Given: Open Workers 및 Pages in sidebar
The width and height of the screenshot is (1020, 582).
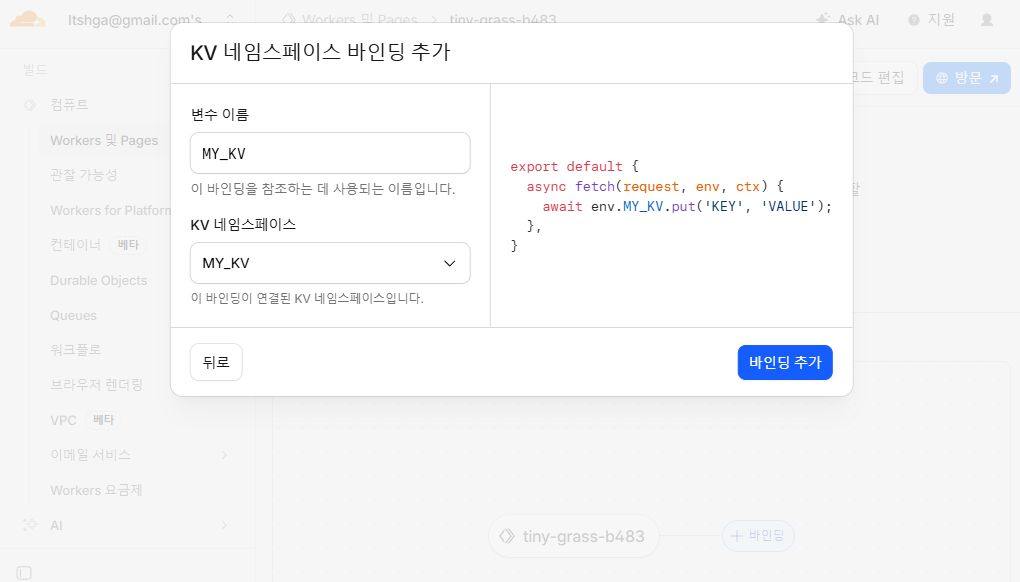Looking at the screenshot, I should (104, 140).
